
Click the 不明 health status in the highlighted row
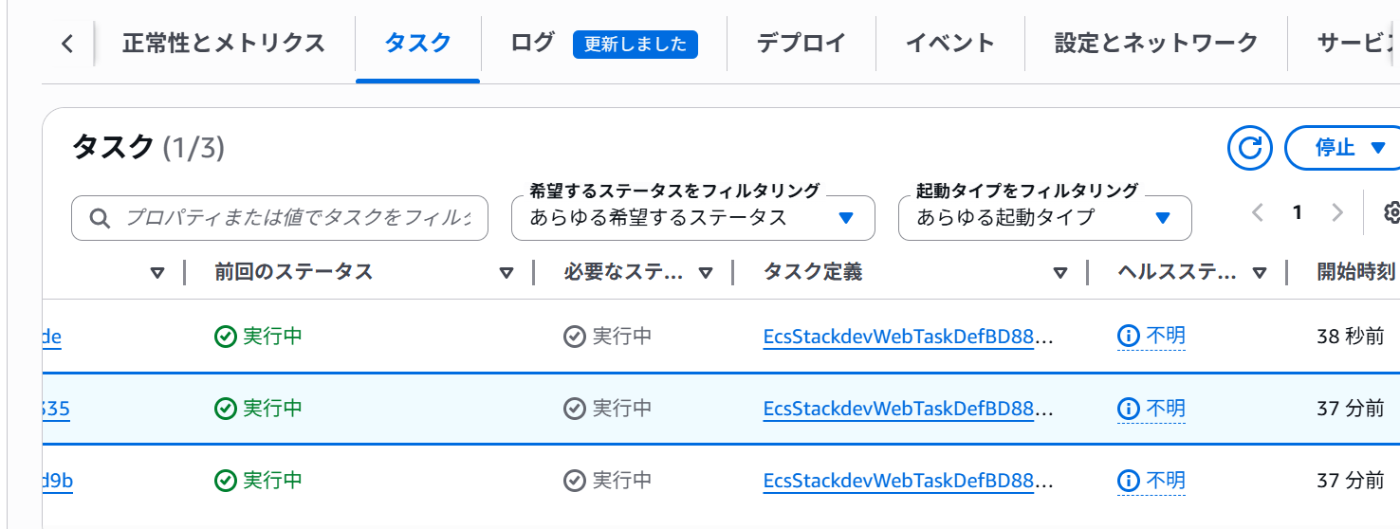[1165, 408]
